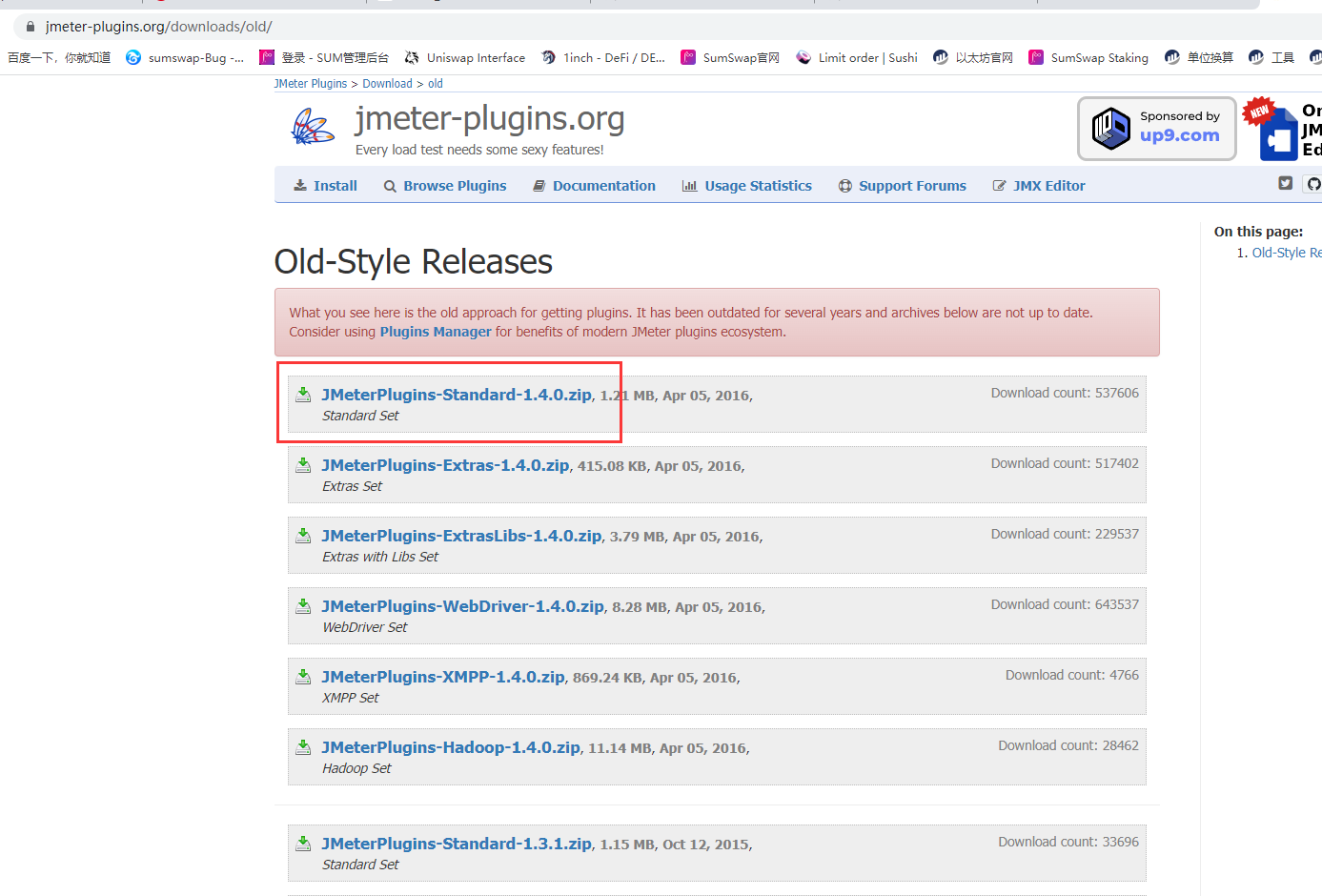Click download icon beside JMeterPlugins-Hadoop-1.4.0.zip

click(303, 747)
